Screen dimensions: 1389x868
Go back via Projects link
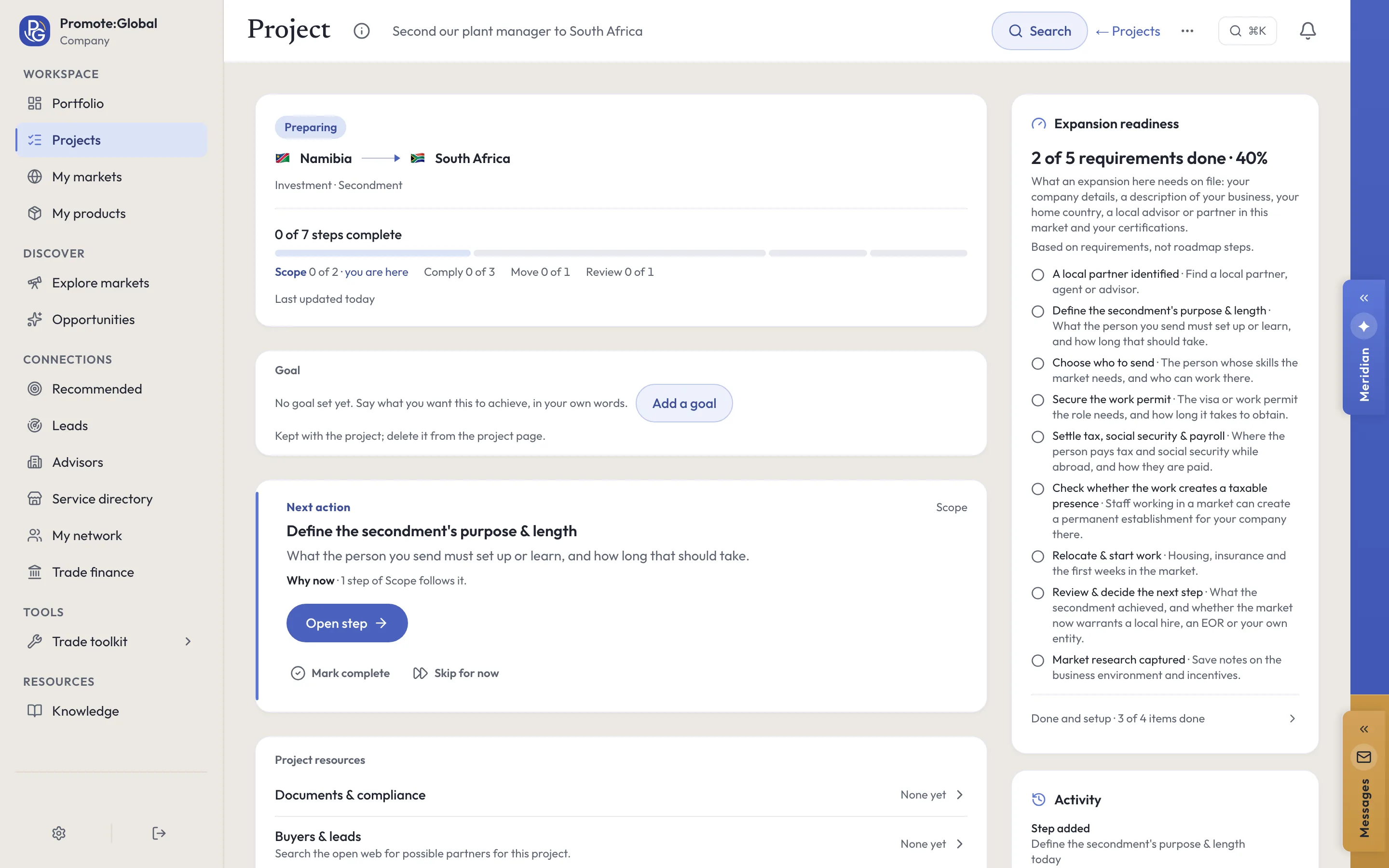click(x=1128, y=31)
